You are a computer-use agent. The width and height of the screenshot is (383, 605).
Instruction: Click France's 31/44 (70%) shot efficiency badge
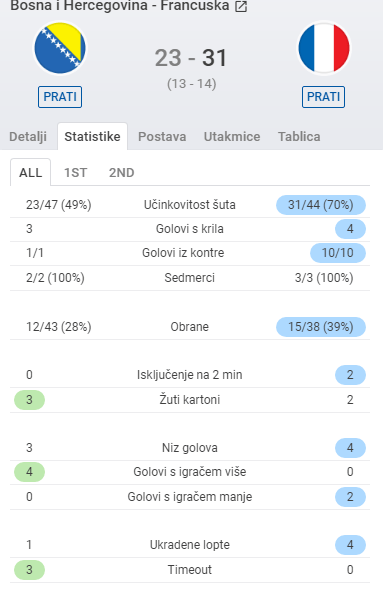point(321,205)
